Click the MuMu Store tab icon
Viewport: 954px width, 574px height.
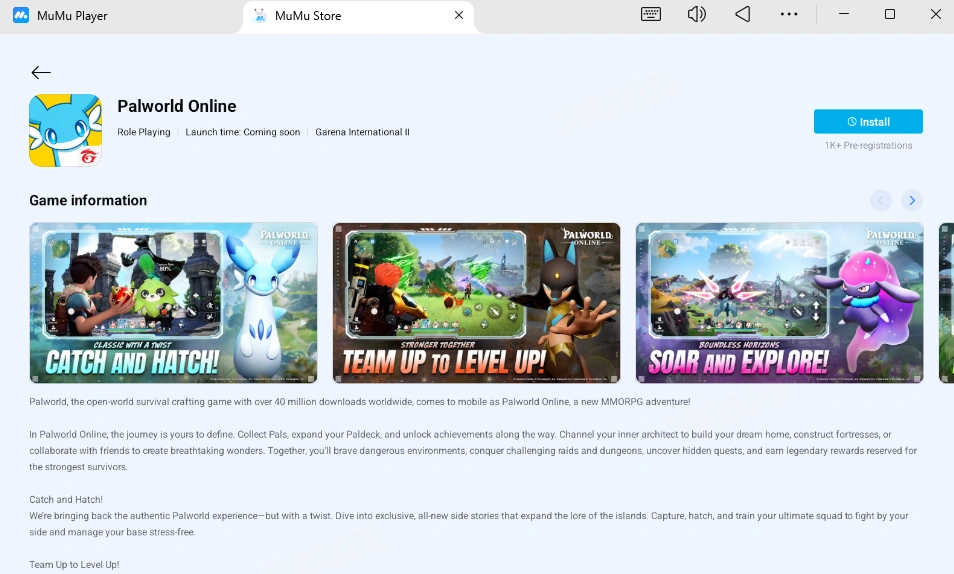(260, 16)
